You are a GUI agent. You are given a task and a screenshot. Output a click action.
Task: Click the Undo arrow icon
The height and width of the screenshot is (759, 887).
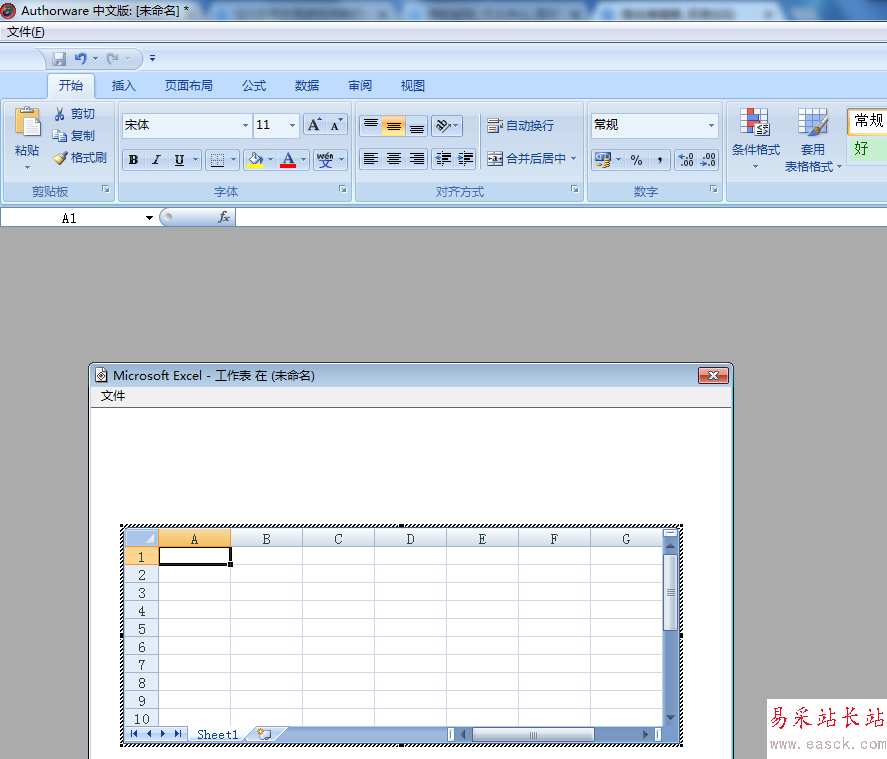(81, 58)
